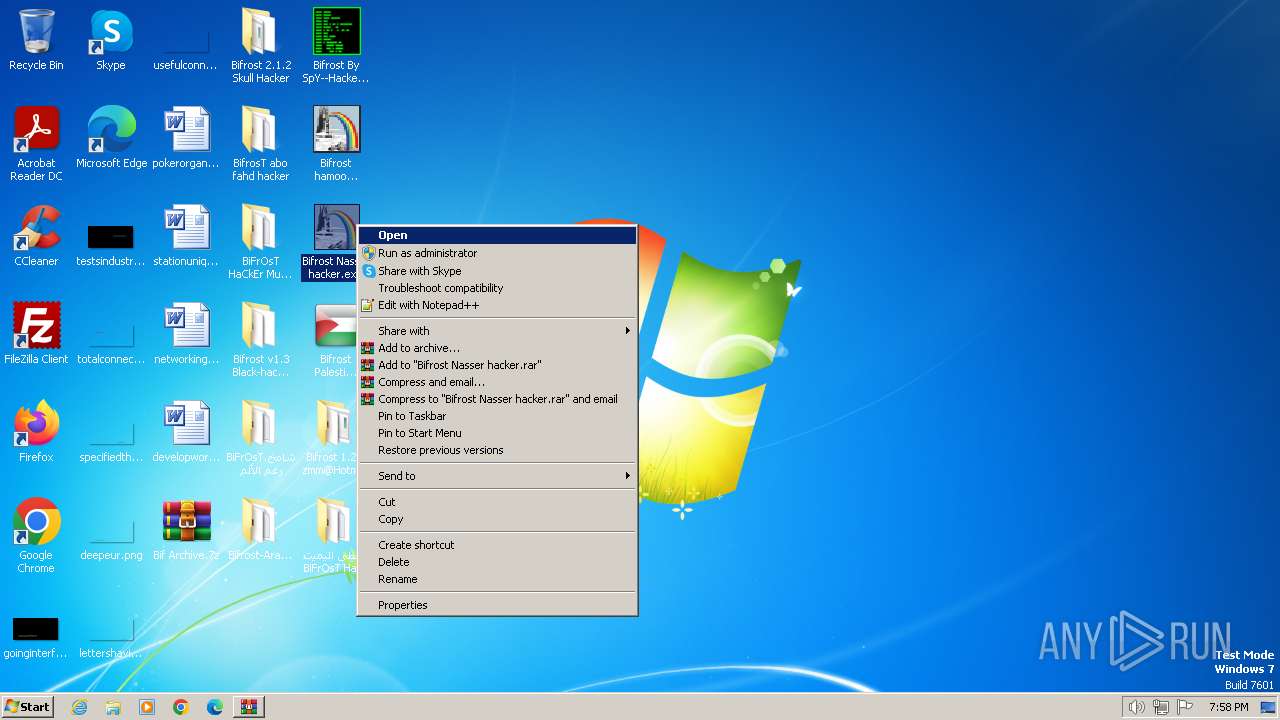Select the developwor Word document icon
1280x720 pixels.
[185, 432]
